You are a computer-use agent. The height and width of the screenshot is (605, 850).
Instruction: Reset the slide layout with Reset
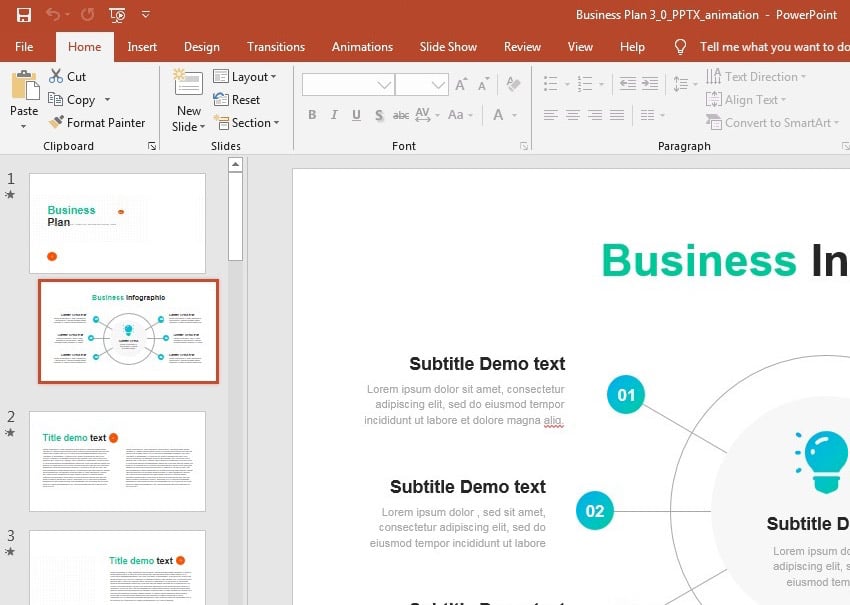[237, 100]
